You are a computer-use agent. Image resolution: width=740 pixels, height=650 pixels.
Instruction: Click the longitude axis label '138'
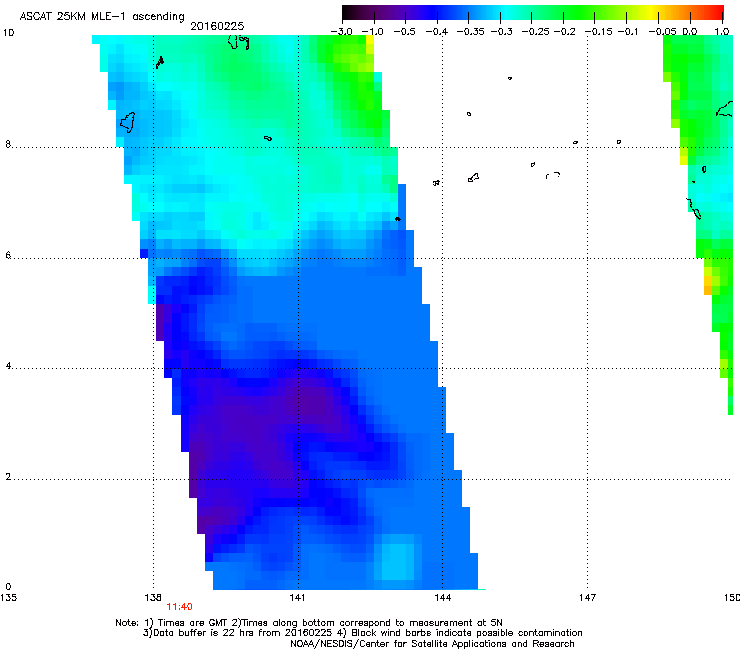[x=153, y=598]
